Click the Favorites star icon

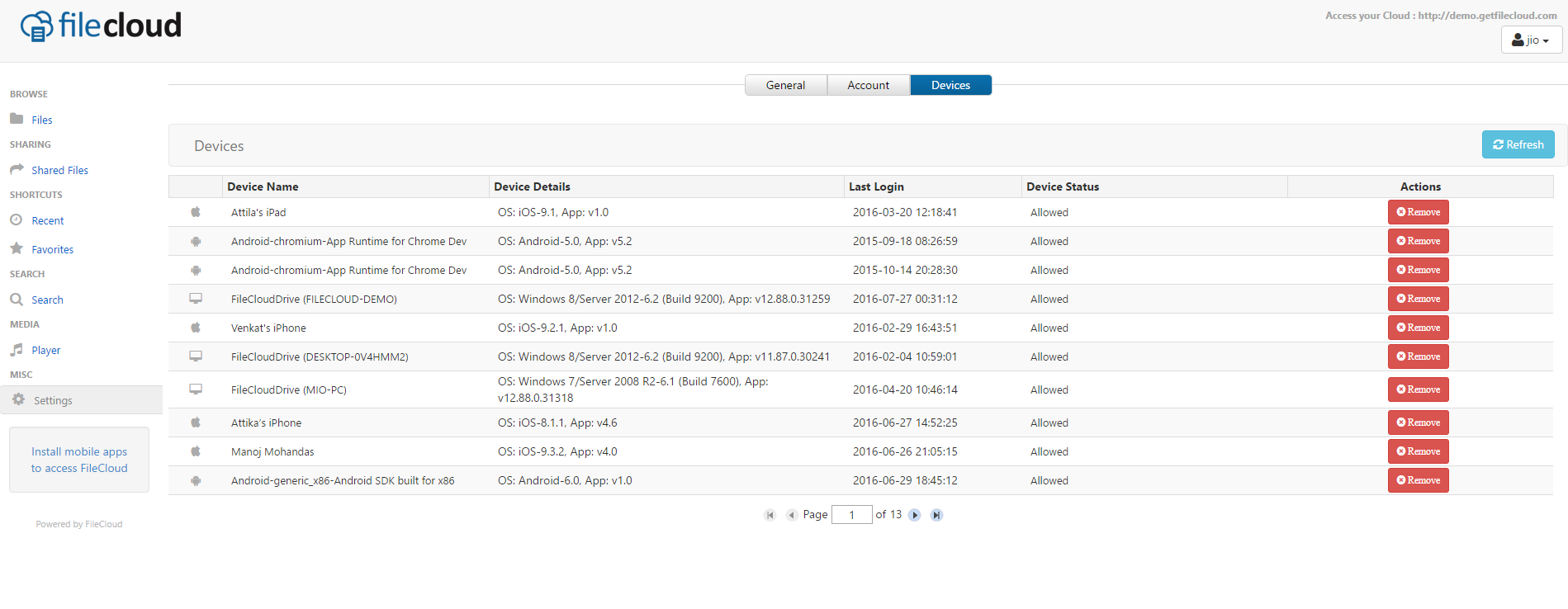tap(17, 248)
